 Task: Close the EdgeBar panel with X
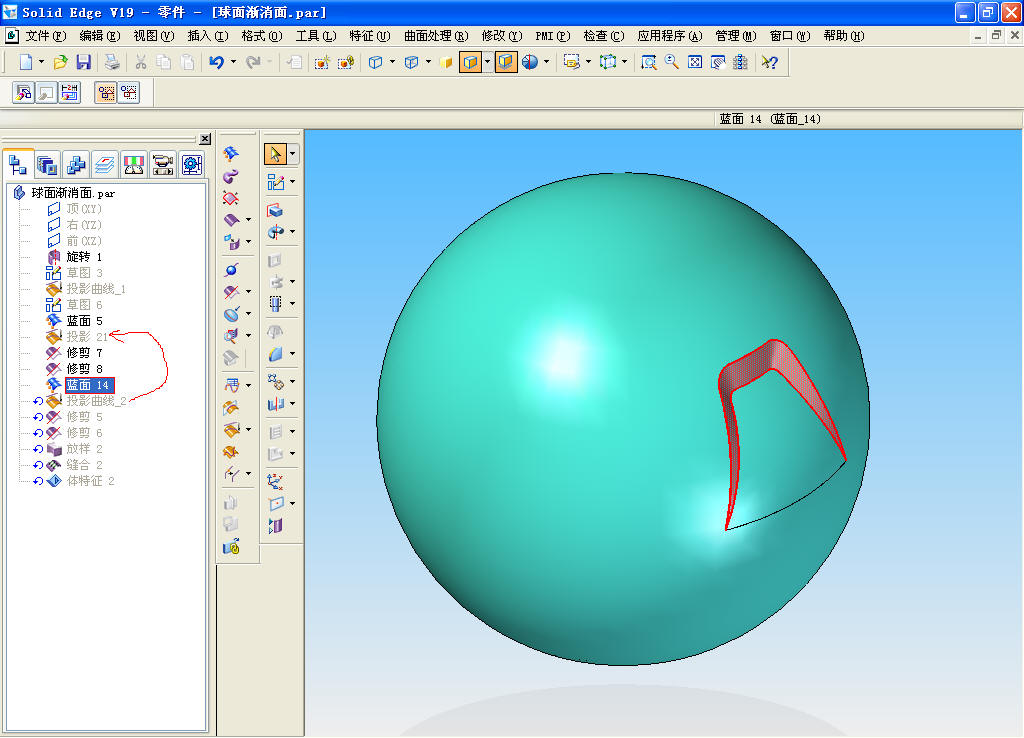click(205, 139)
